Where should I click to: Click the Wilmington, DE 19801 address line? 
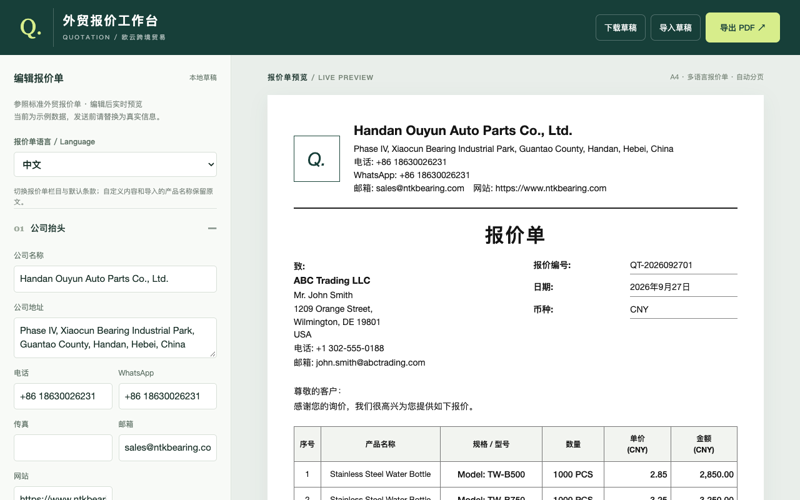click(337, 322)
